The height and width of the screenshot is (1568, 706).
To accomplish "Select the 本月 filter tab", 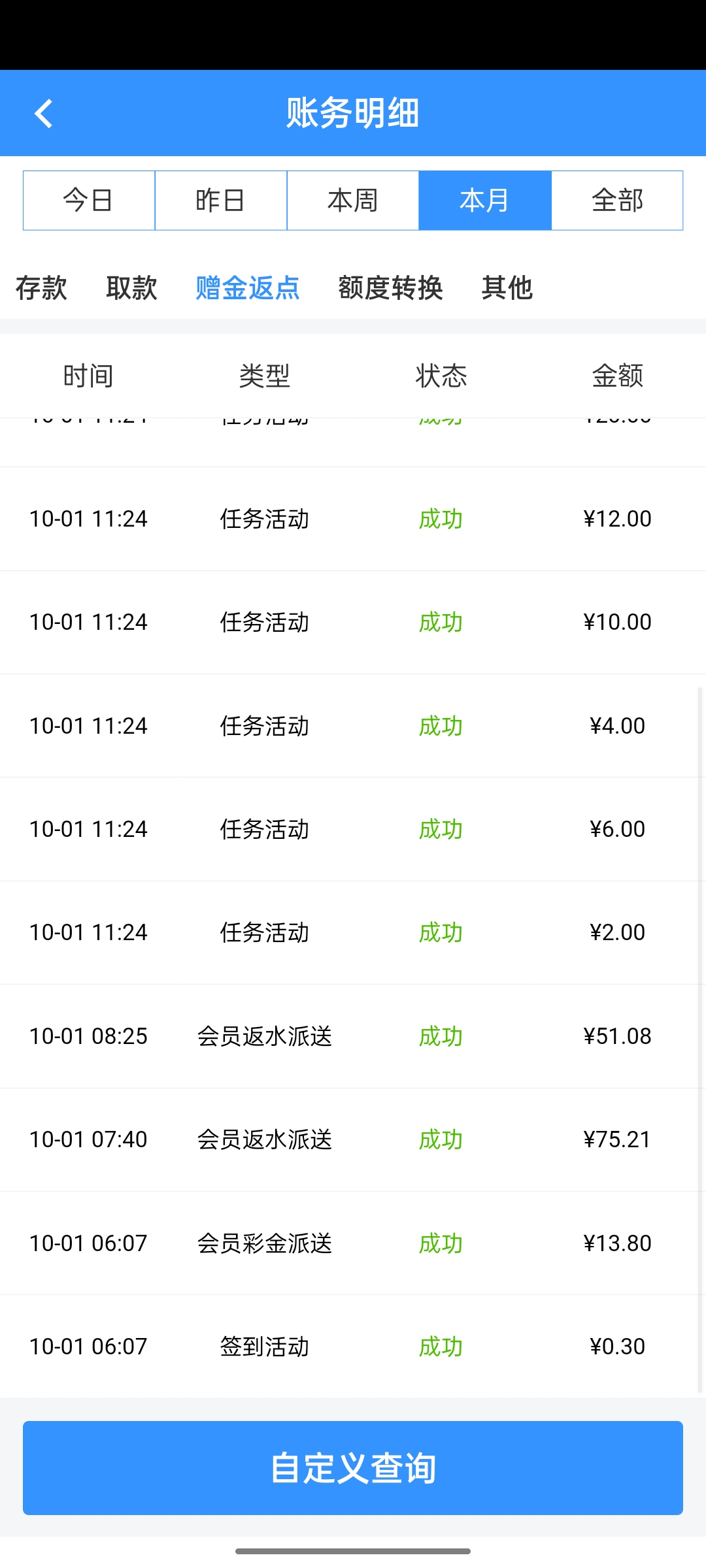I will 485,201.
